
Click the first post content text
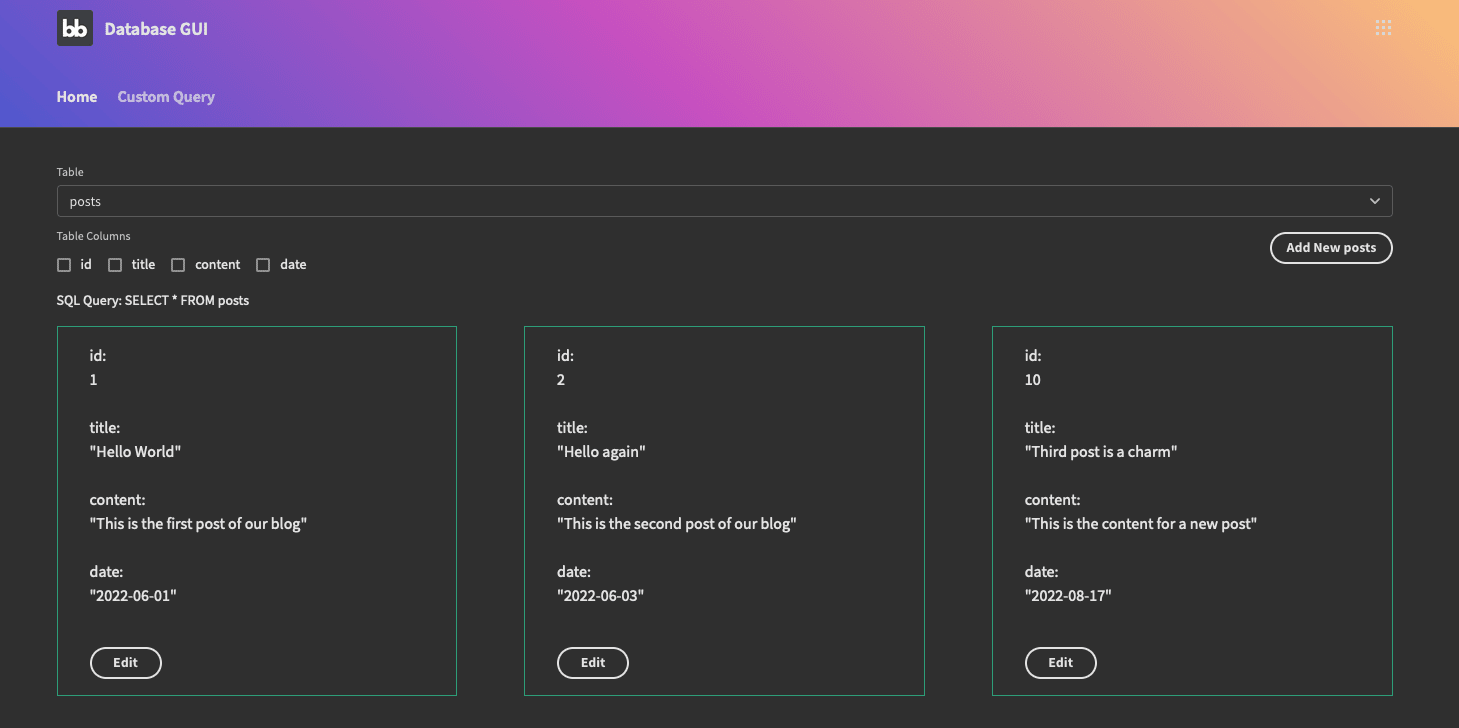[198, 524]
